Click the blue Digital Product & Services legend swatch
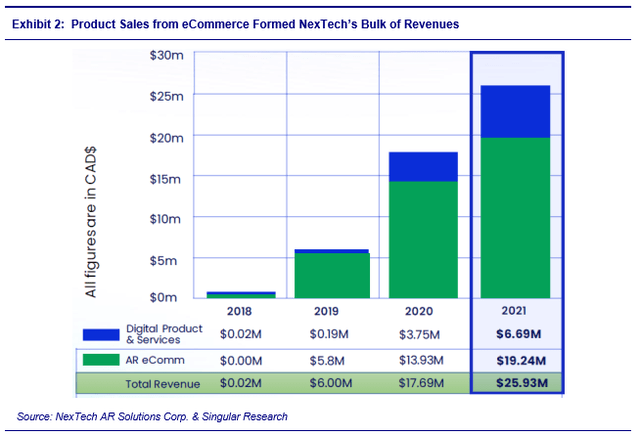 (101, 335)
